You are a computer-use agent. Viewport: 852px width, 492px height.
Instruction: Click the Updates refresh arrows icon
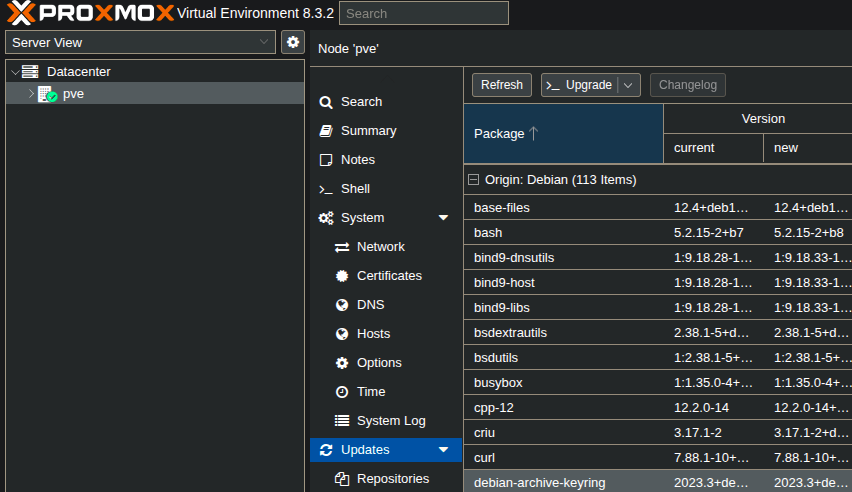point(326,450)
